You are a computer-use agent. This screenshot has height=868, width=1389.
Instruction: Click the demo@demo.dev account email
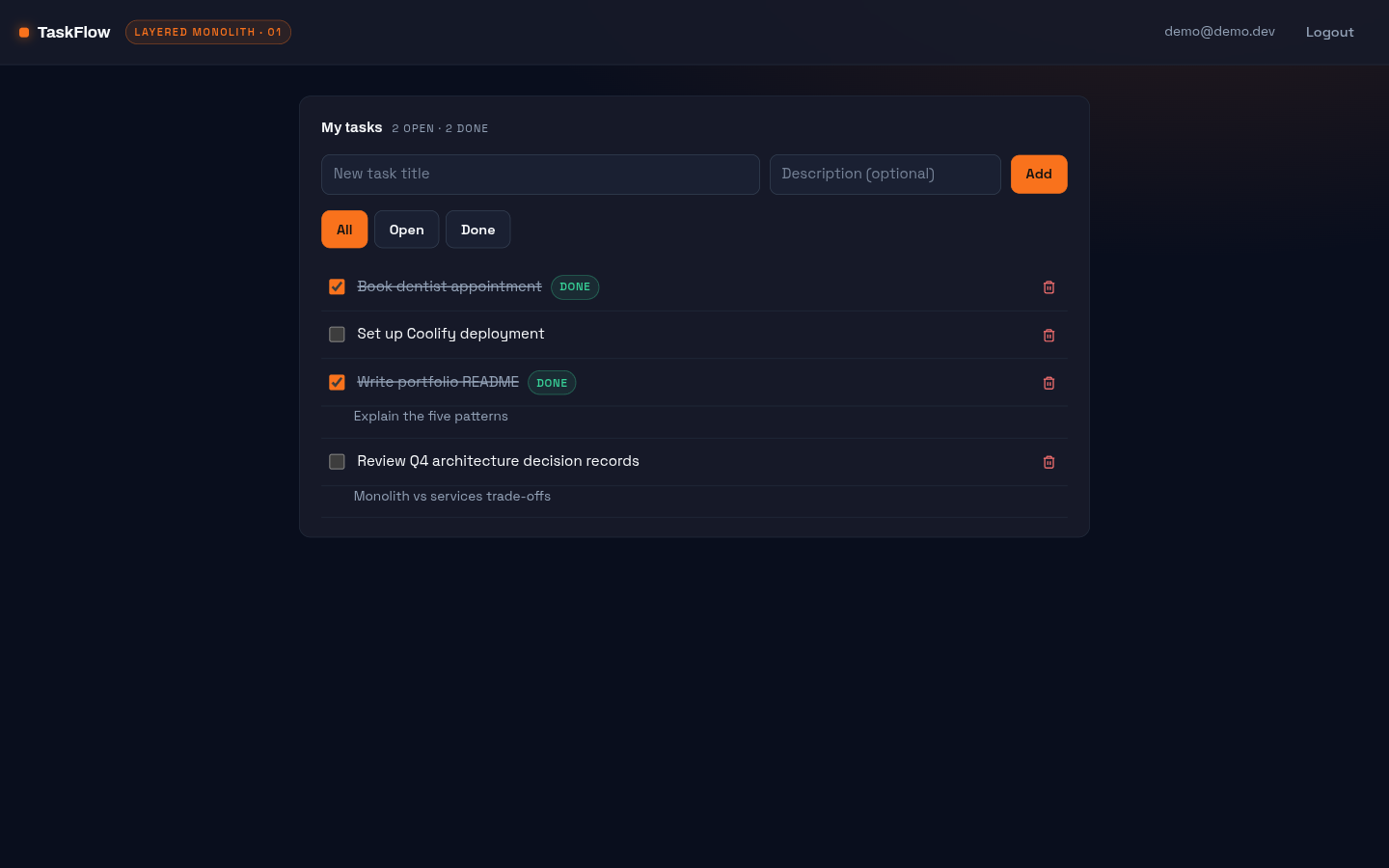tap(1219, 32)
